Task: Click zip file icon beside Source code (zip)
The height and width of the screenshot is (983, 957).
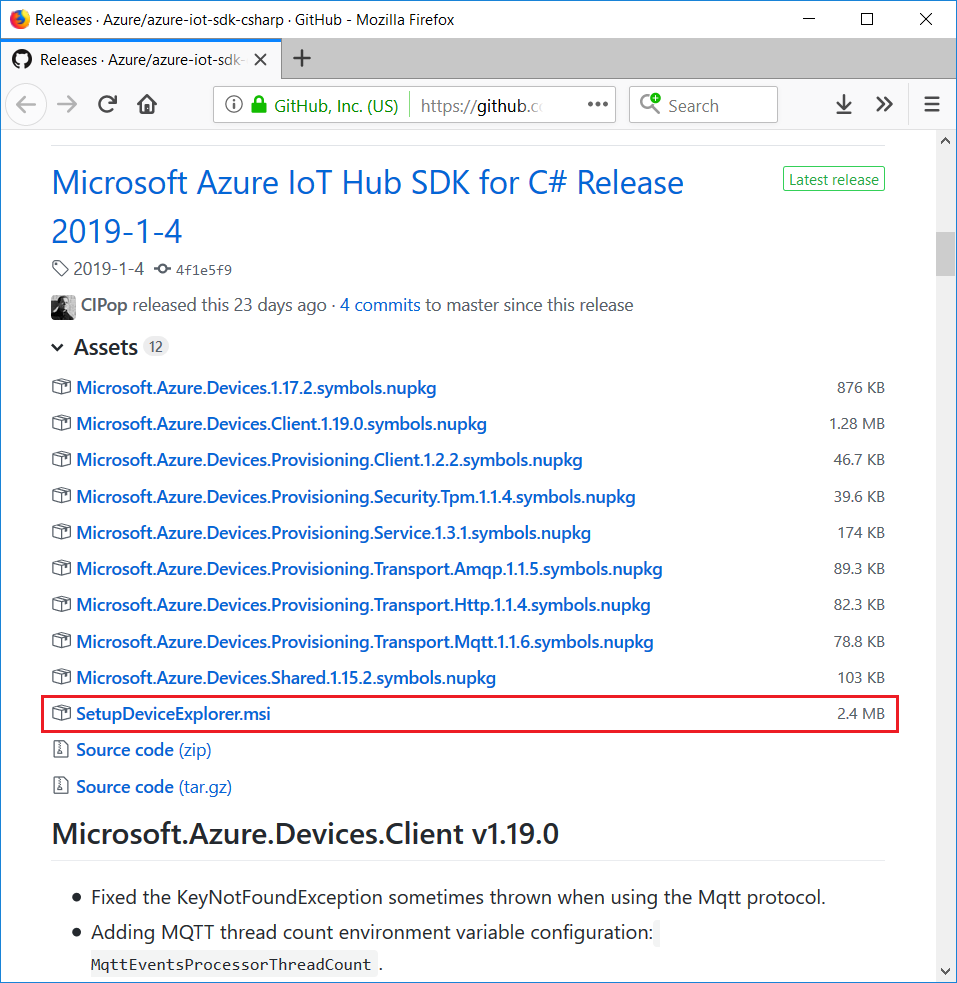Action: [x=61, y=749]
